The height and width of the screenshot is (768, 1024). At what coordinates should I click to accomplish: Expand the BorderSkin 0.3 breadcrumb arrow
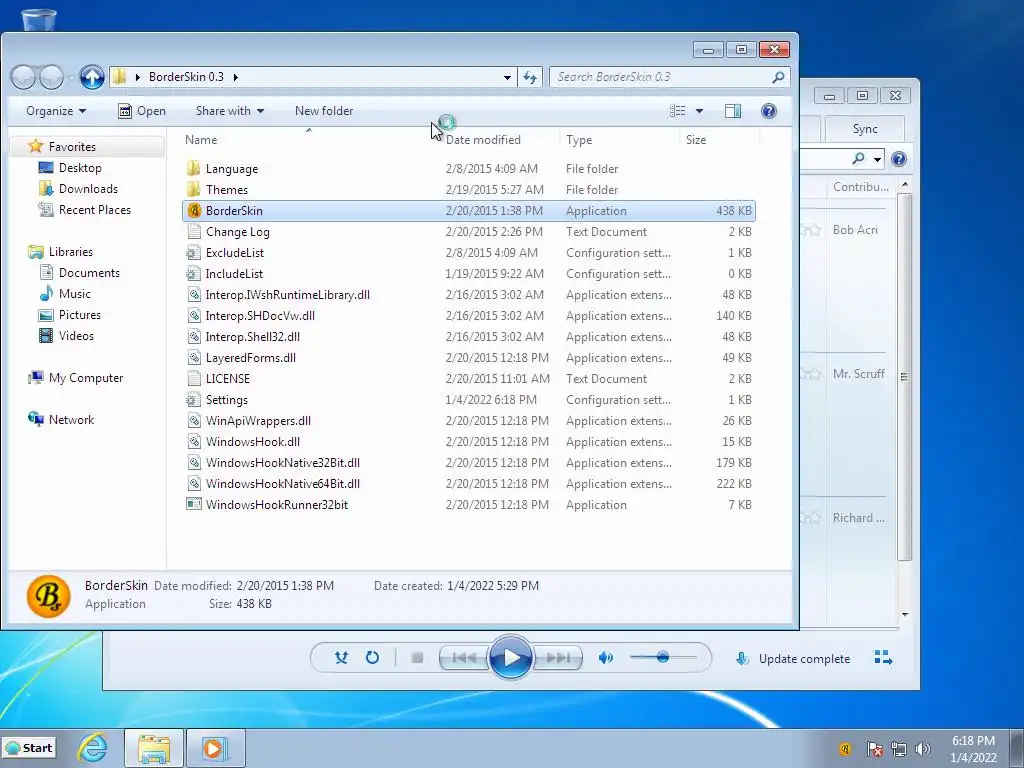[236, 77]
